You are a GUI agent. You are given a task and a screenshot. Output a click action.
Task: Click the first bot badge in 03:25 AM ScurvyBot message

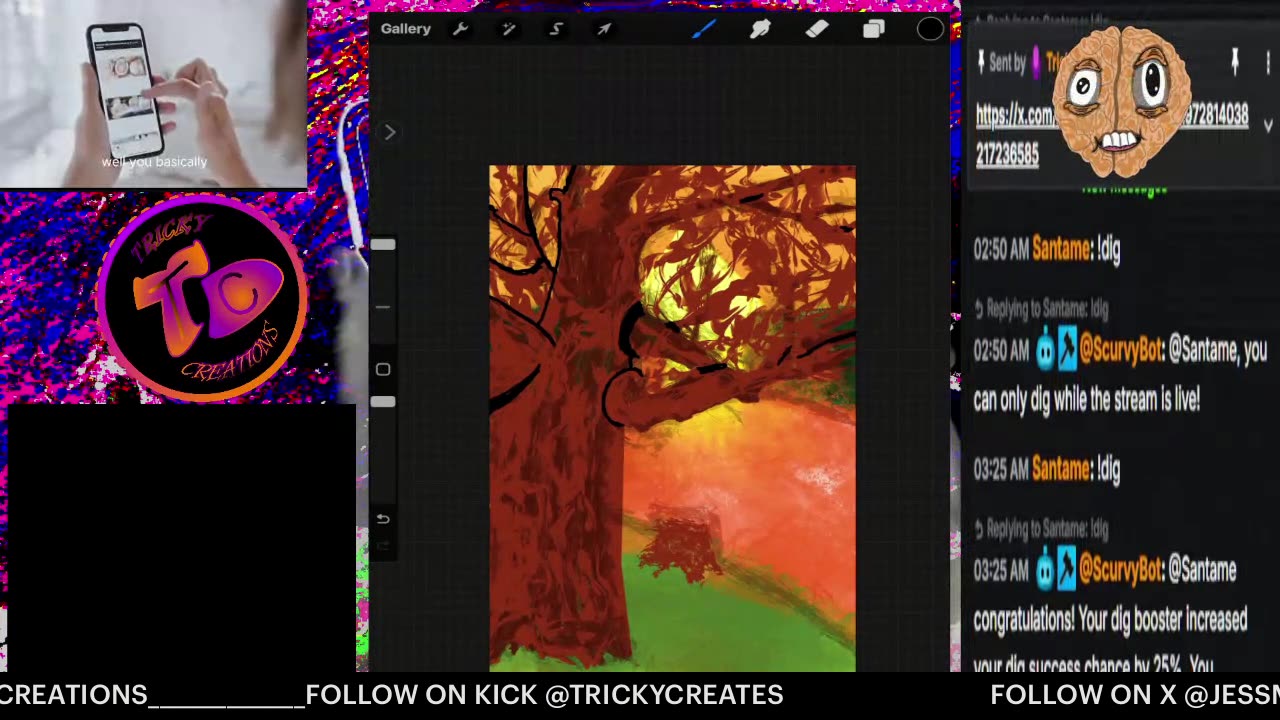click(1045, 570)
